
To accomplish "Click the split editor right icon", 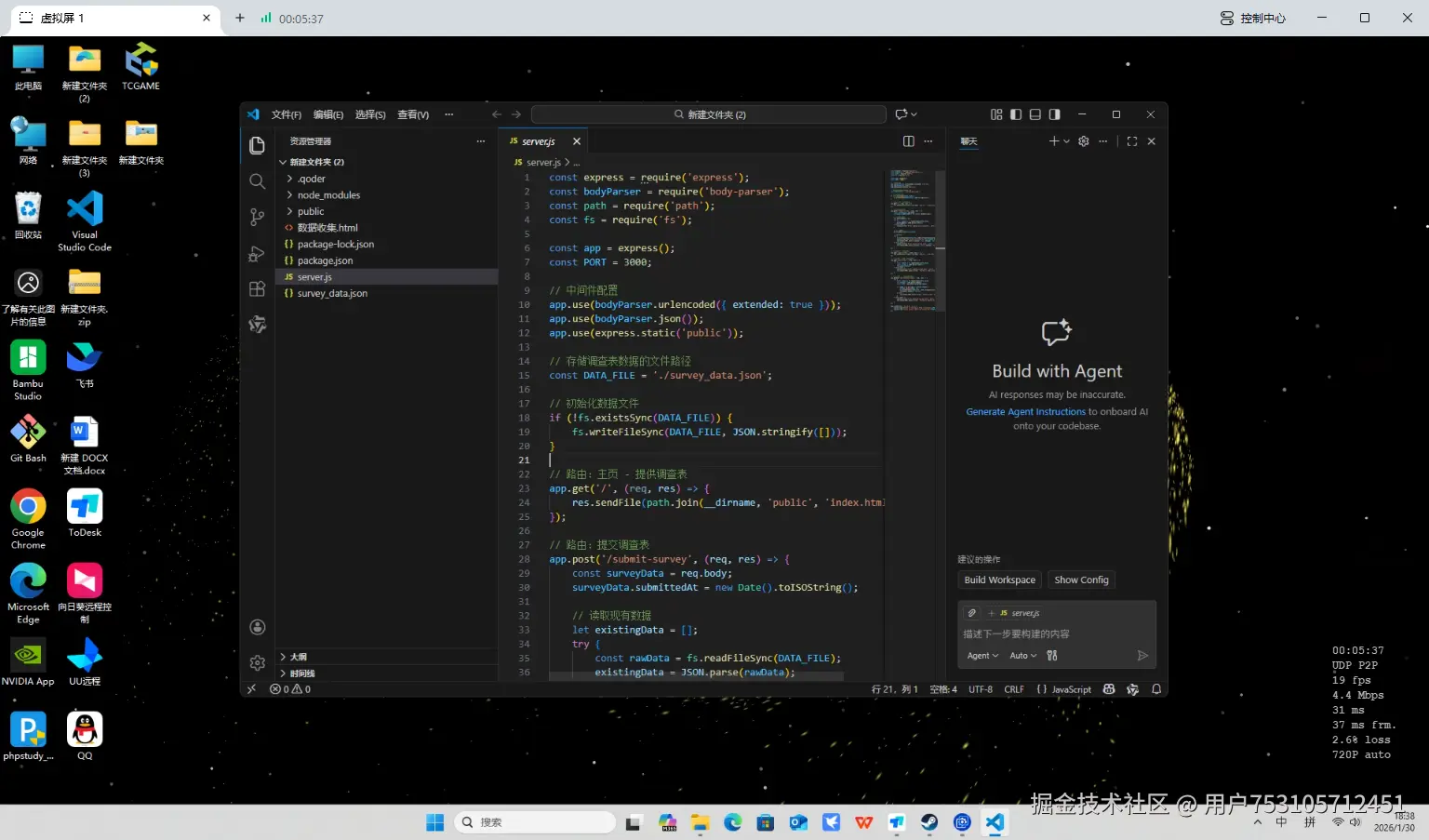I will pos(909,141).
